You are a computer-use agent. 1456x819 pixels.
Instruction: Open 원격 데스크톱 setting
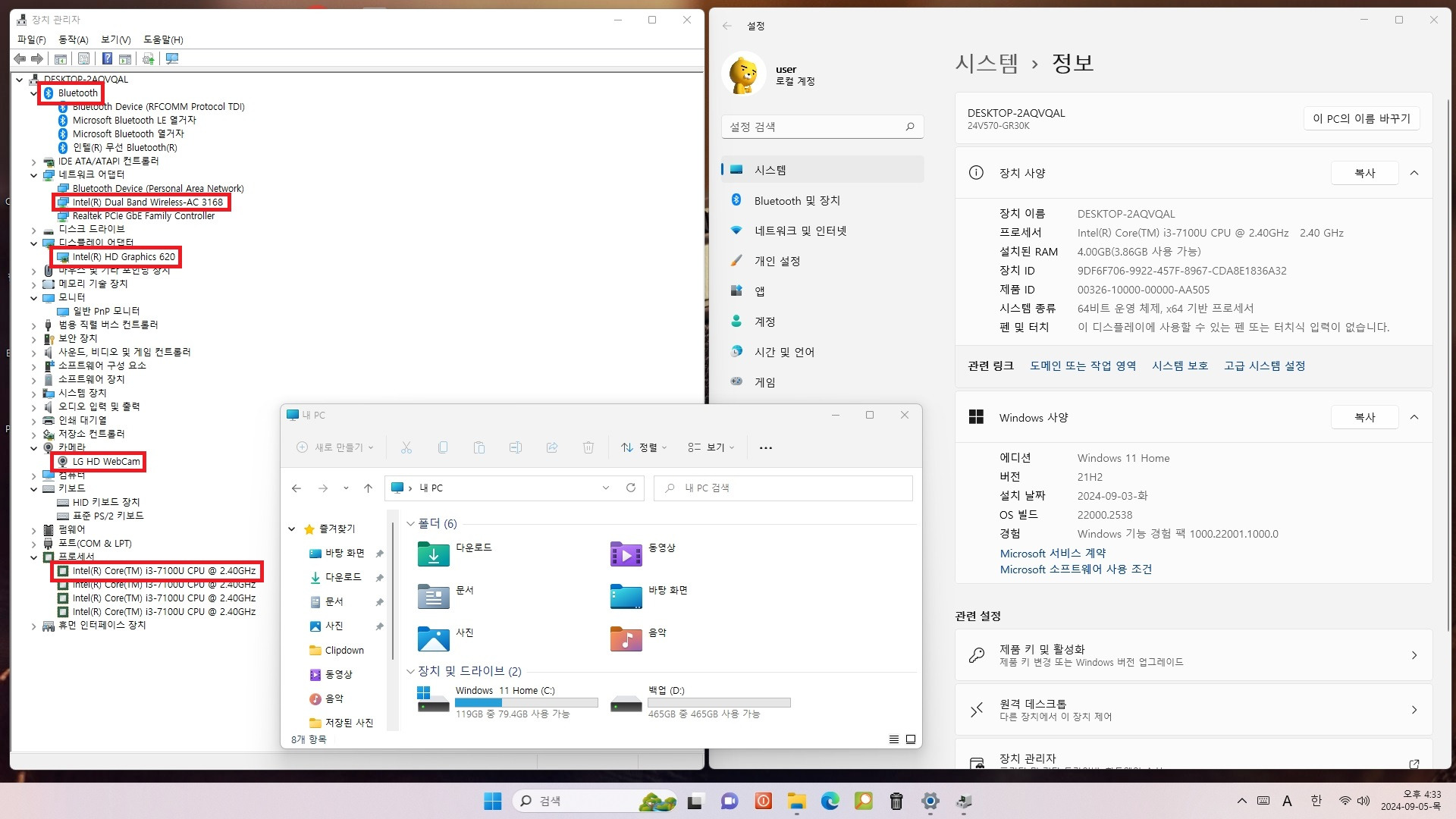1194,710
